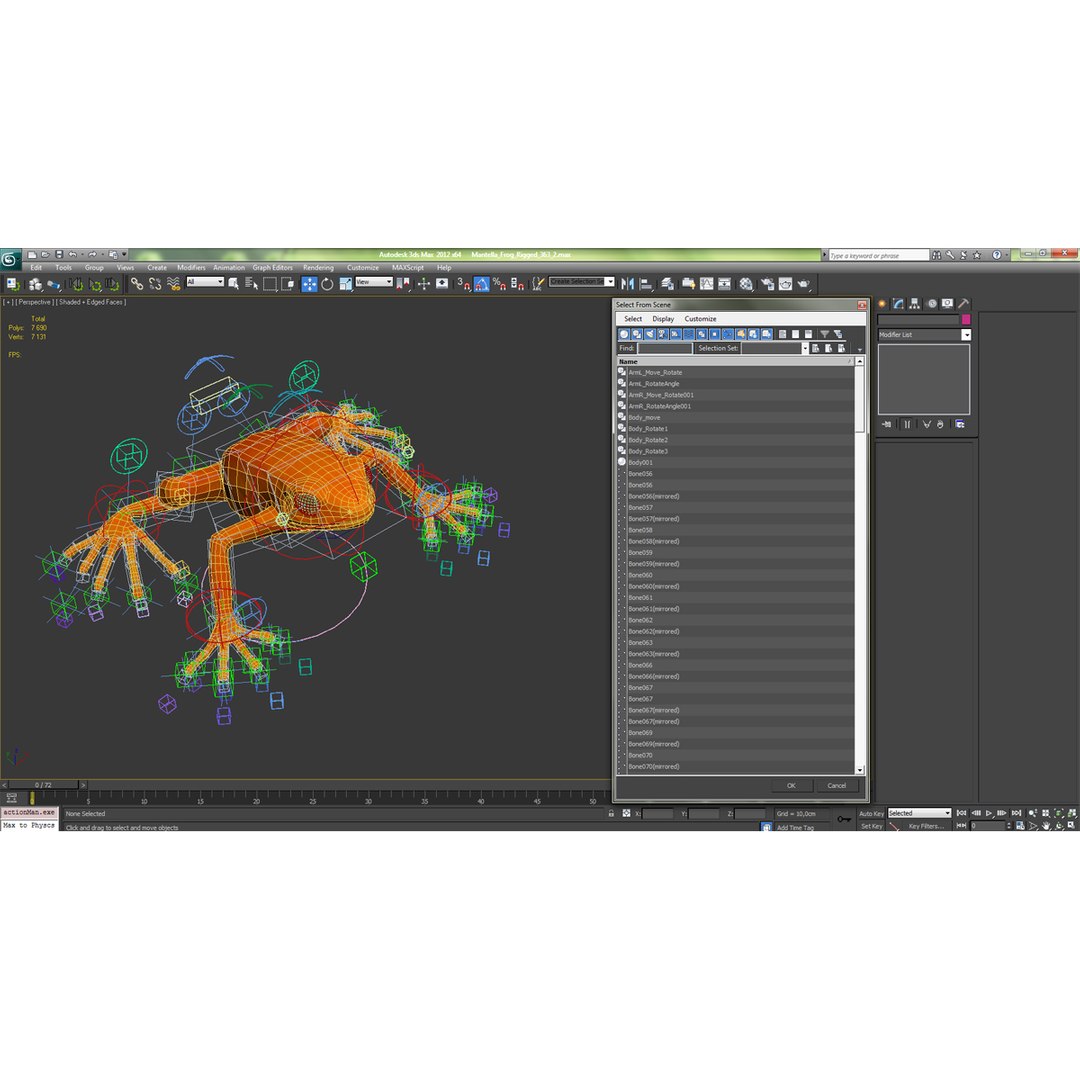Open the Motion command panel tab

point(932,304)
